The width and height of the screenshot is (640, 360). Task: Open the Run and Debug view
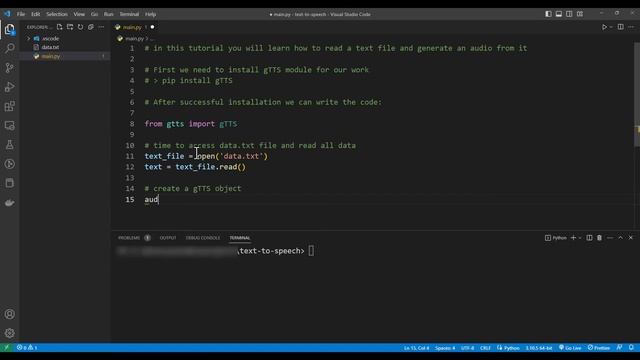coord(9,87)
